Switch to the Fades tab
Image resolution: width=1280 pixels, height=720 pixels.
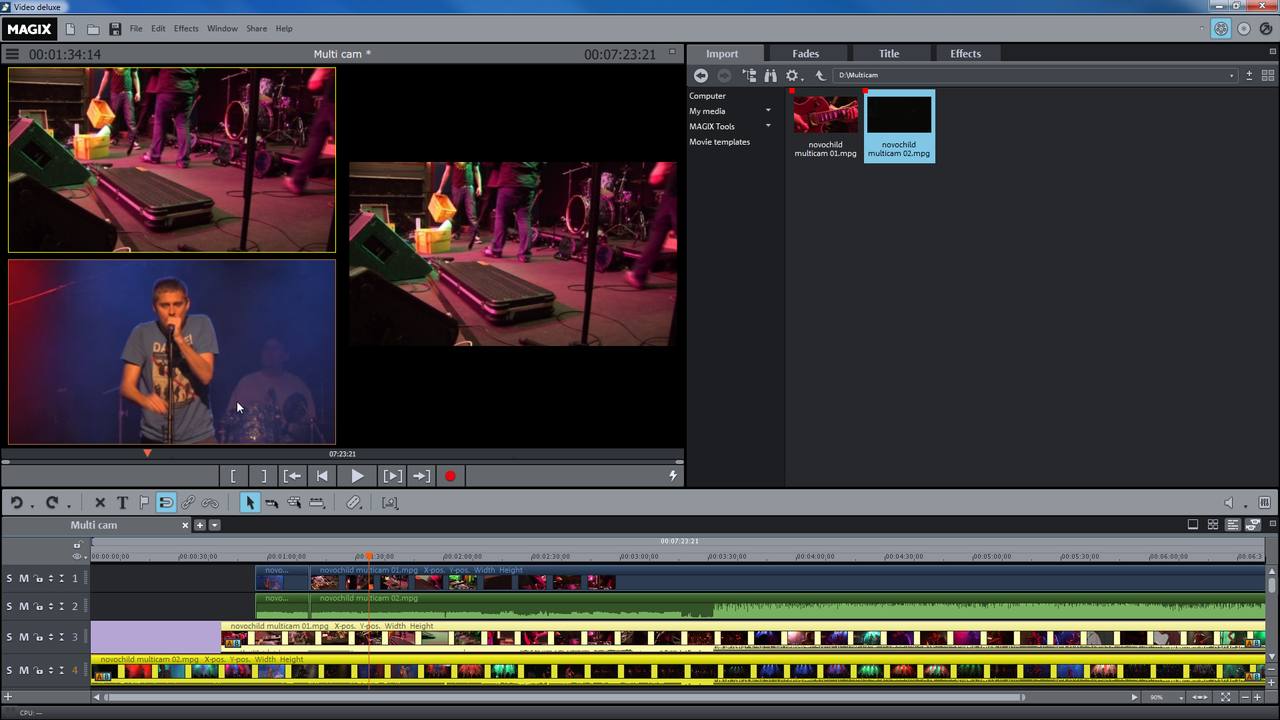[x=805, y=54]
